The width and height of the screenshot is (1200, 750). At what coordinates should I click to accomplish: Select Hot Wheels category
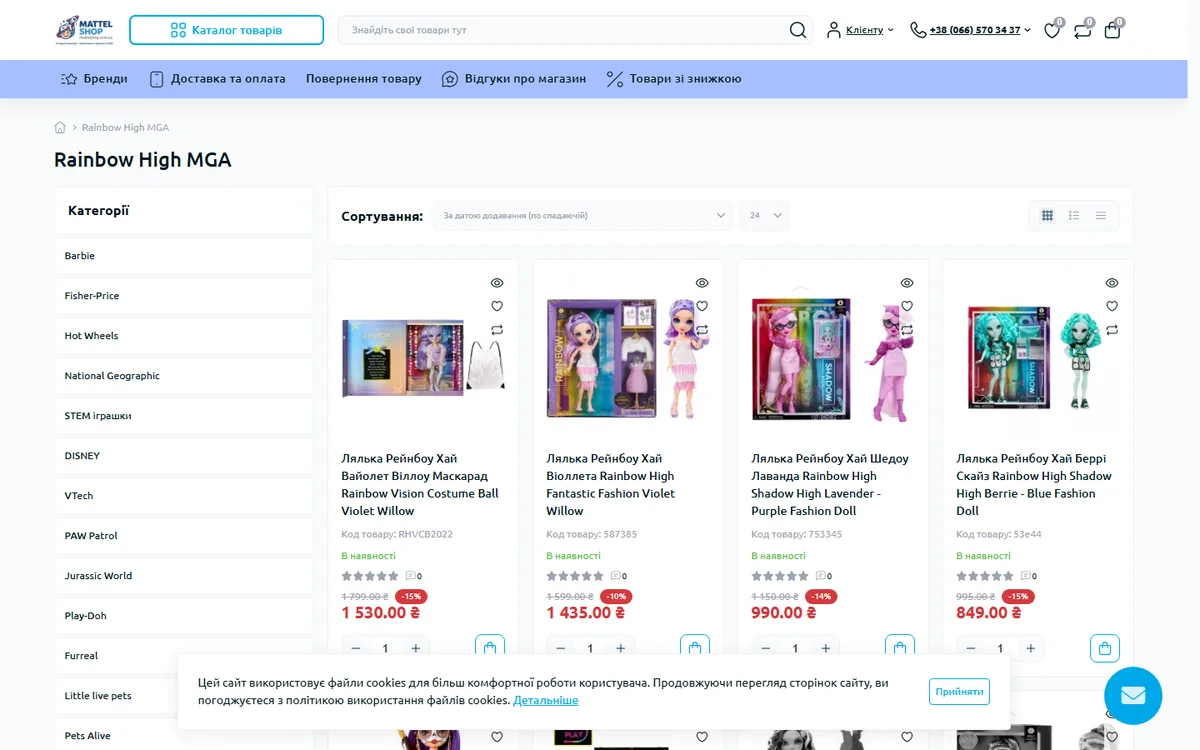coord(184,336)
